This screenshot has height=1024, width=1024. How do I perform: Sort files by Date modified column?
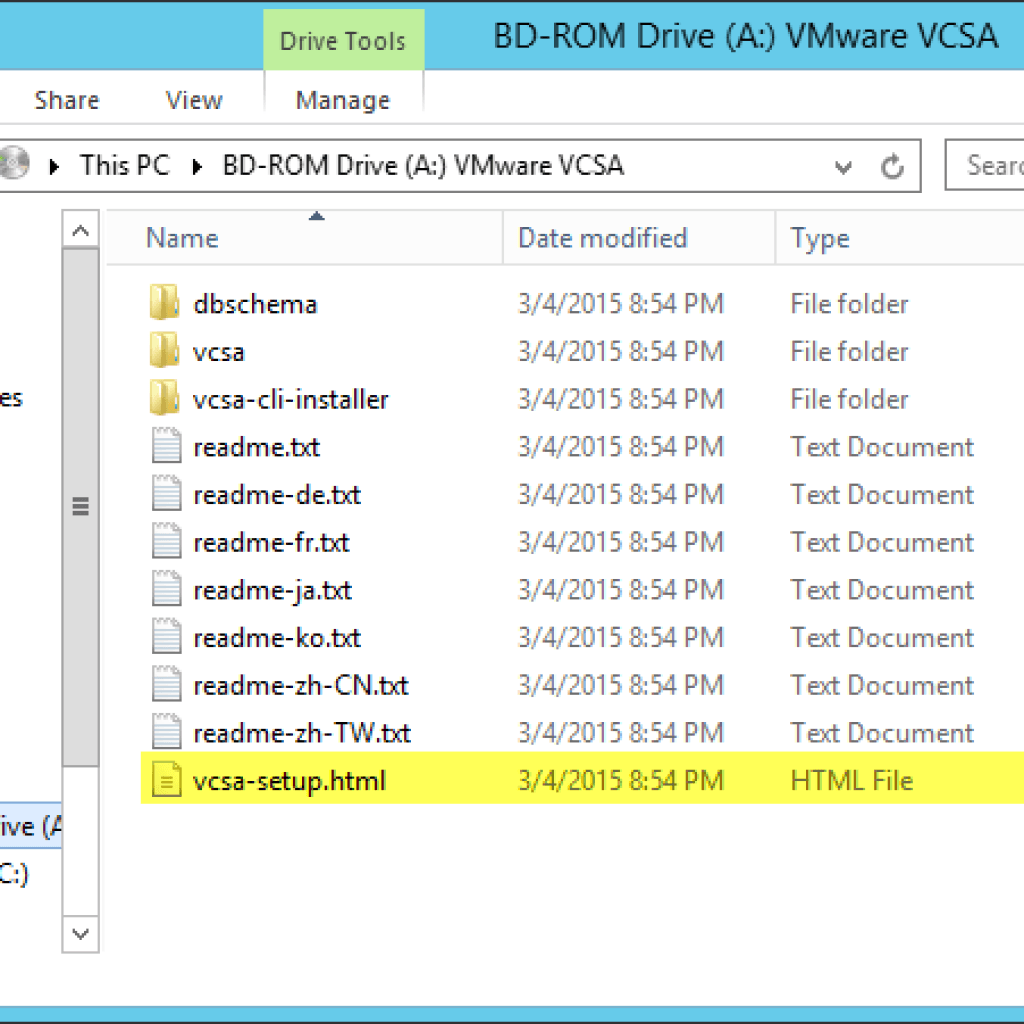[602, 237]
